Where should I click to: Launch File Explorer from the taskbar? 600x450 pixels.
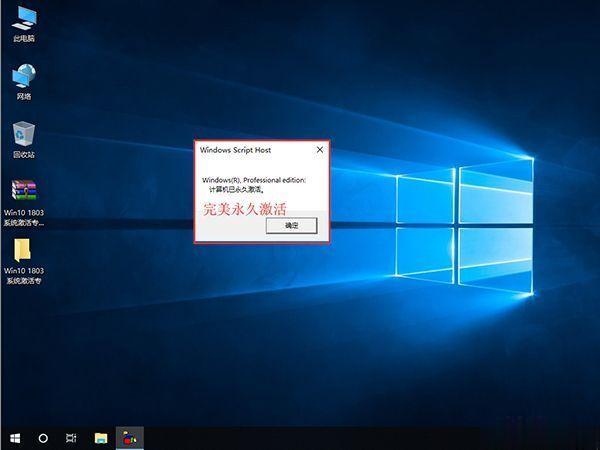point(100,438)
